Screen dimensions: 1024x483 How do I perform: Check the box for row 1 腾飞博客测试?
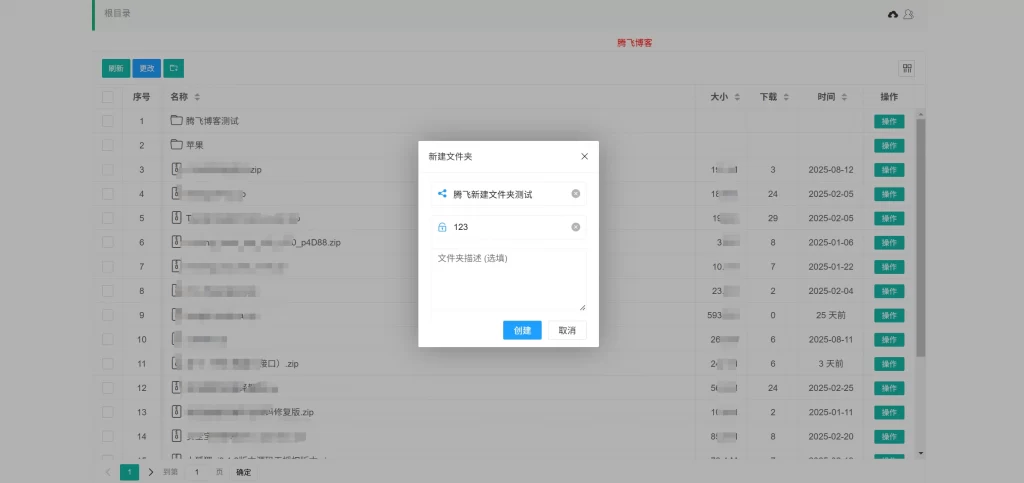108,121
